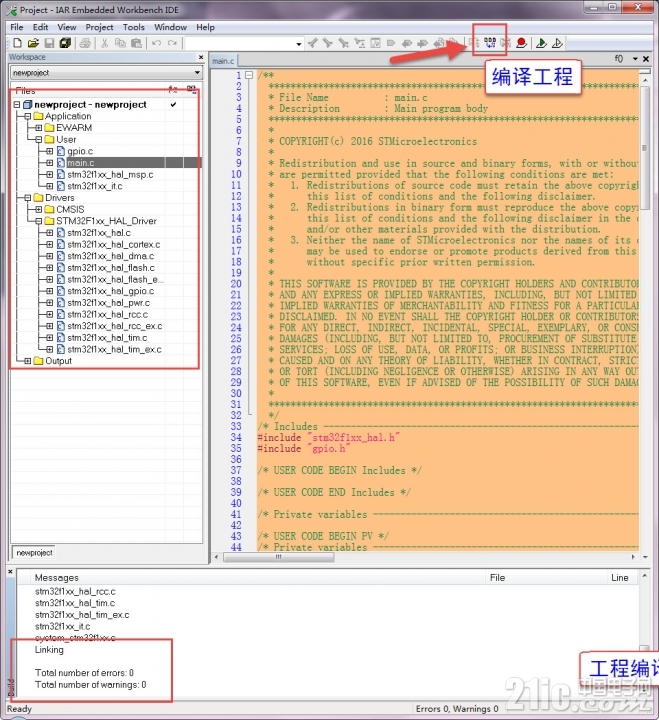Collapse the User folder node
The width and height of the screenshot is (659, 720).
(39, 139)
